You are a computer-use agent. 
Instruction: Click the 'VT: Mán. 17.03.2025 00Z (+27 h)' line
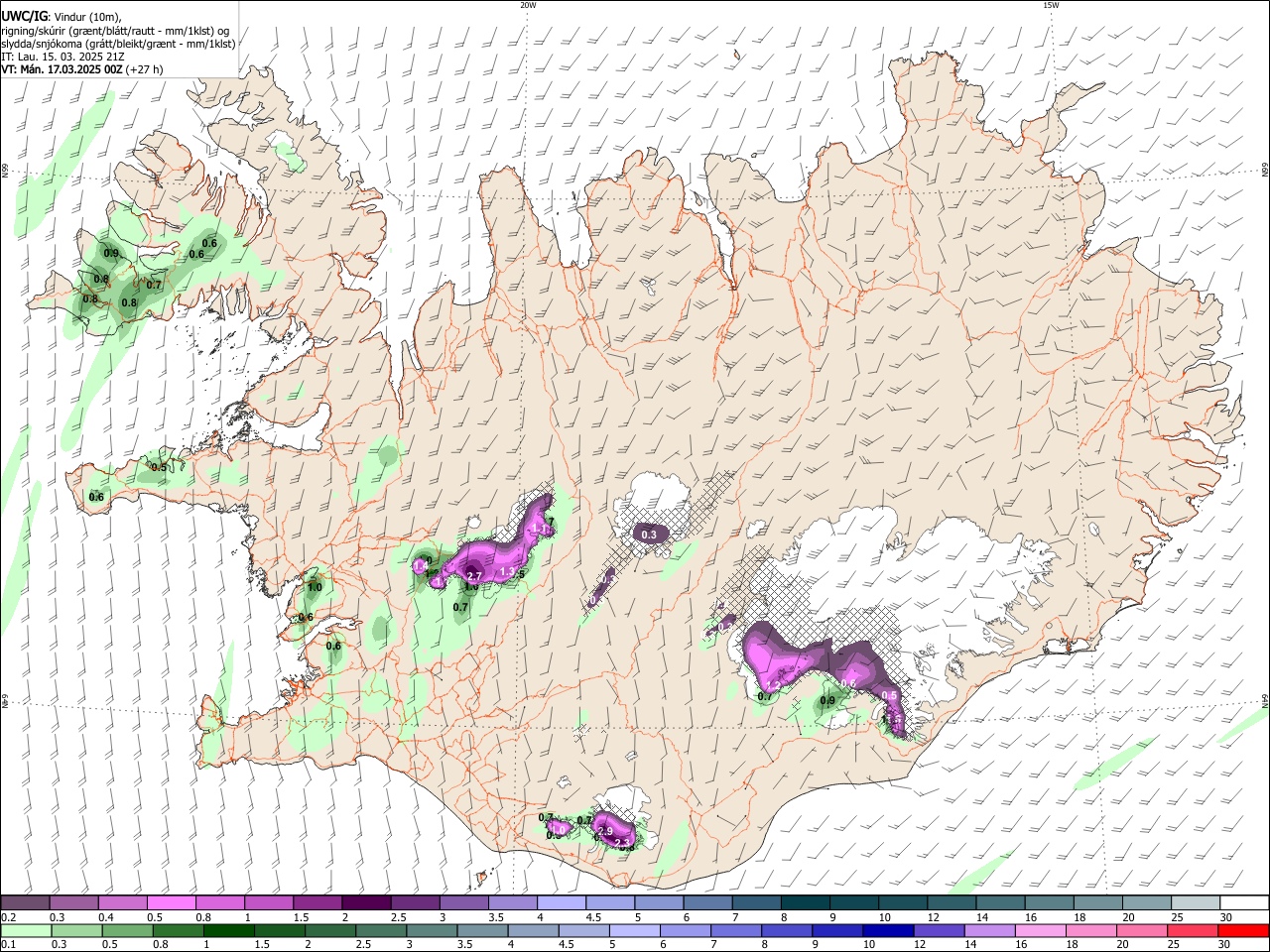point(82,69)
